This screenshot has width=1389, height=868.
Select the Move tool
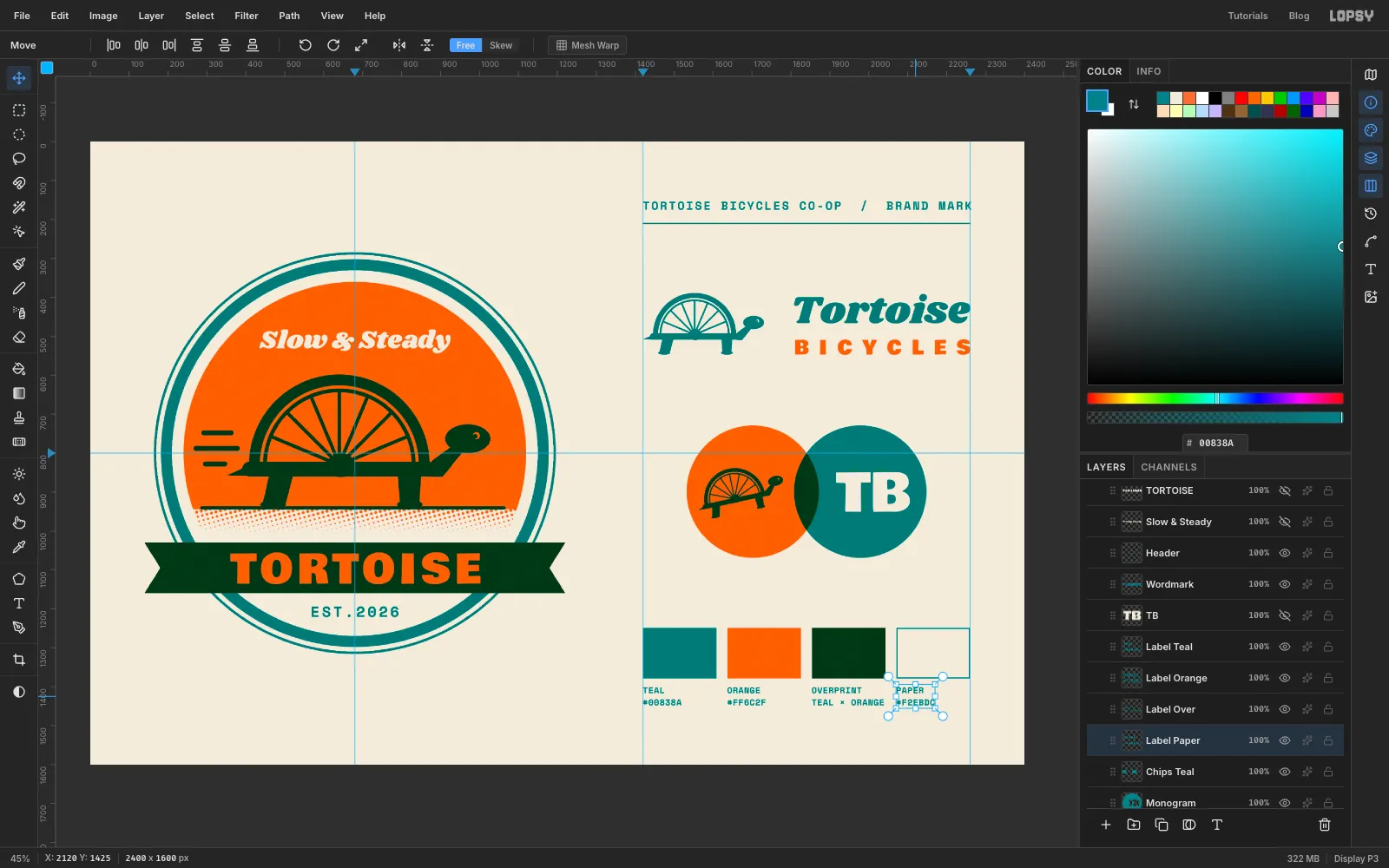coord(19,78)
